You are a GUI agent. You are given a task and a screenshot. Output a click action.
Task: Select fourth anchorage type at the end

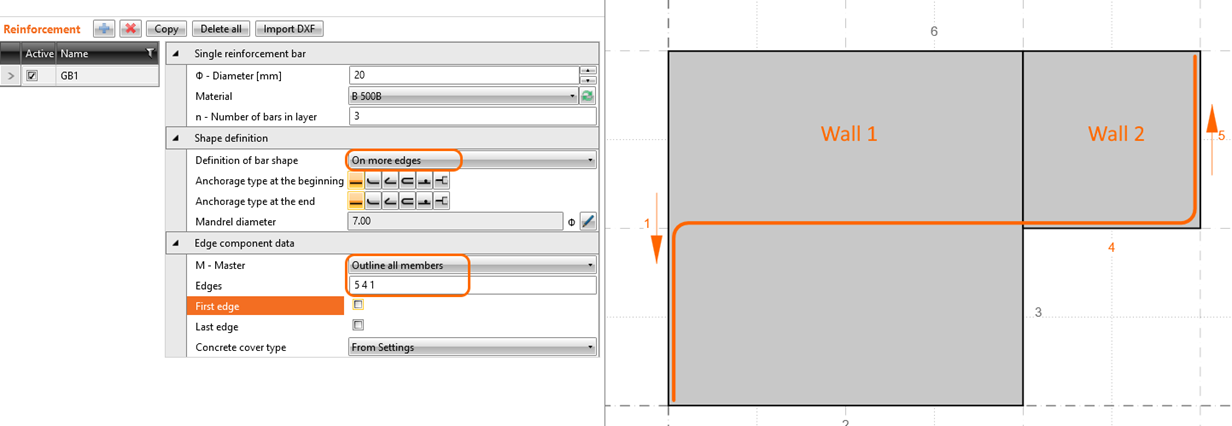[x=407, y=201]
